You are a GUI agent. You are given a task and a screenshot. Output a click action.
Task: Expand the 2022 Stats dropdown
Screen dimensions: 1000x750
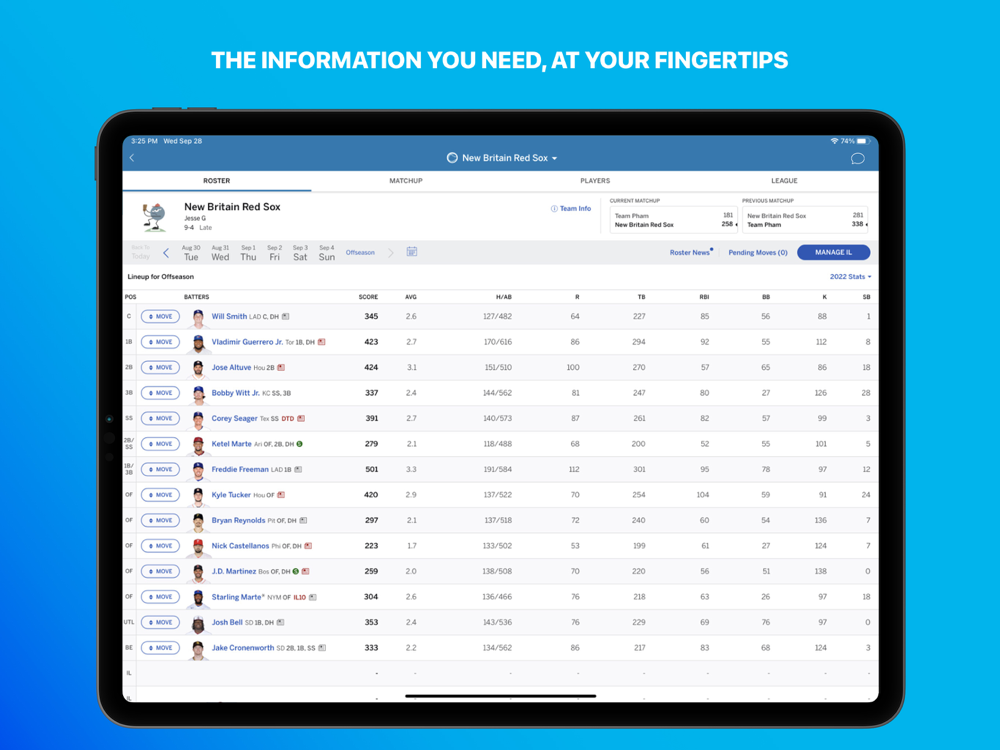[x=850, y=277]
